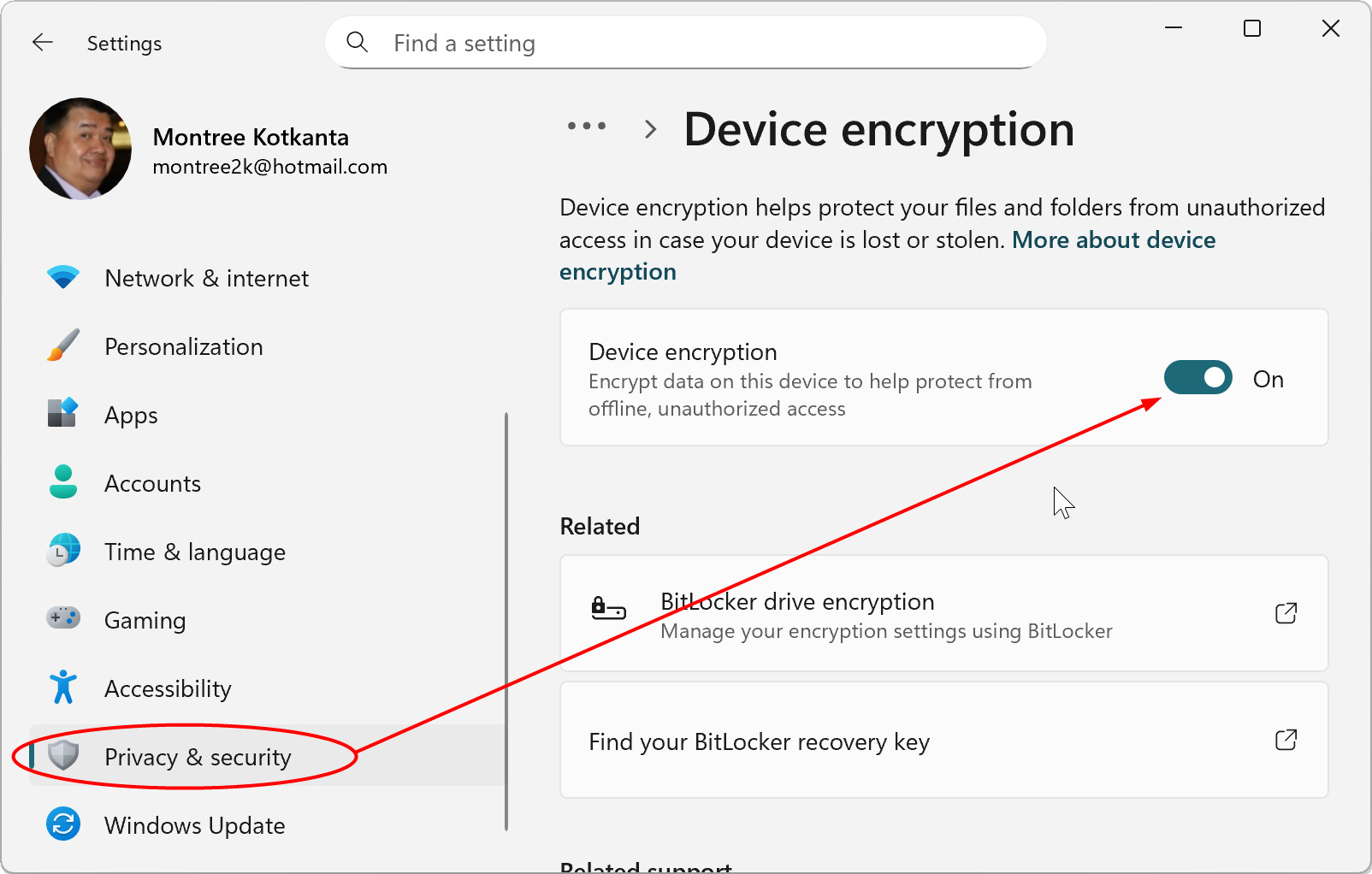This screenshot has width=1372, height=874.
Task: Select the Privacy & security menu entry
Action: pyautogui.click(x=197, y=756)
